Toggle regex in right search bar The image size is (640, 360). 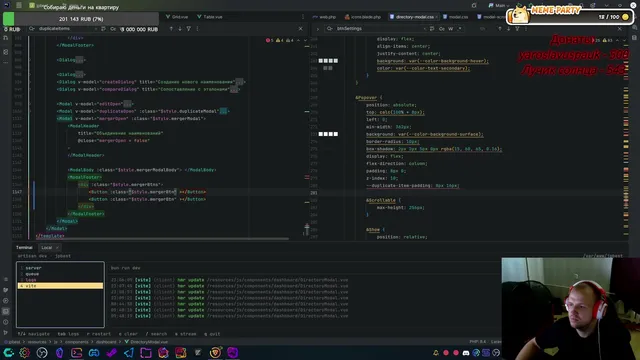pos(460,29)
